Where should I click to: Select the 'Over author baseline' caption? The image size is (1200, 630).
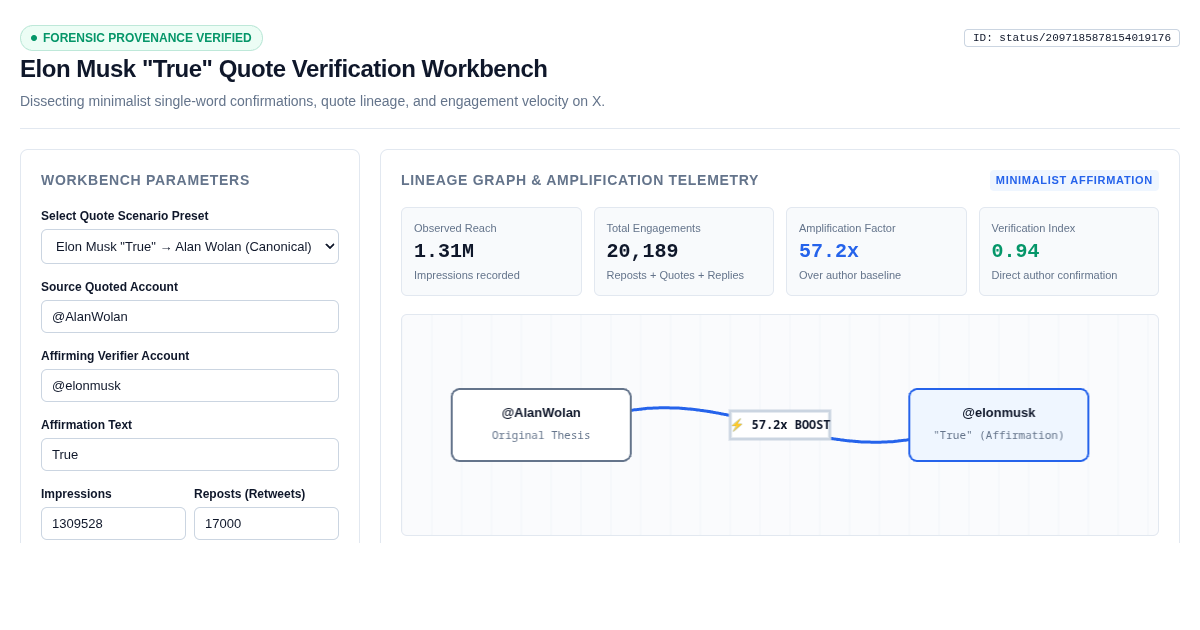click(x=850, y=275)
